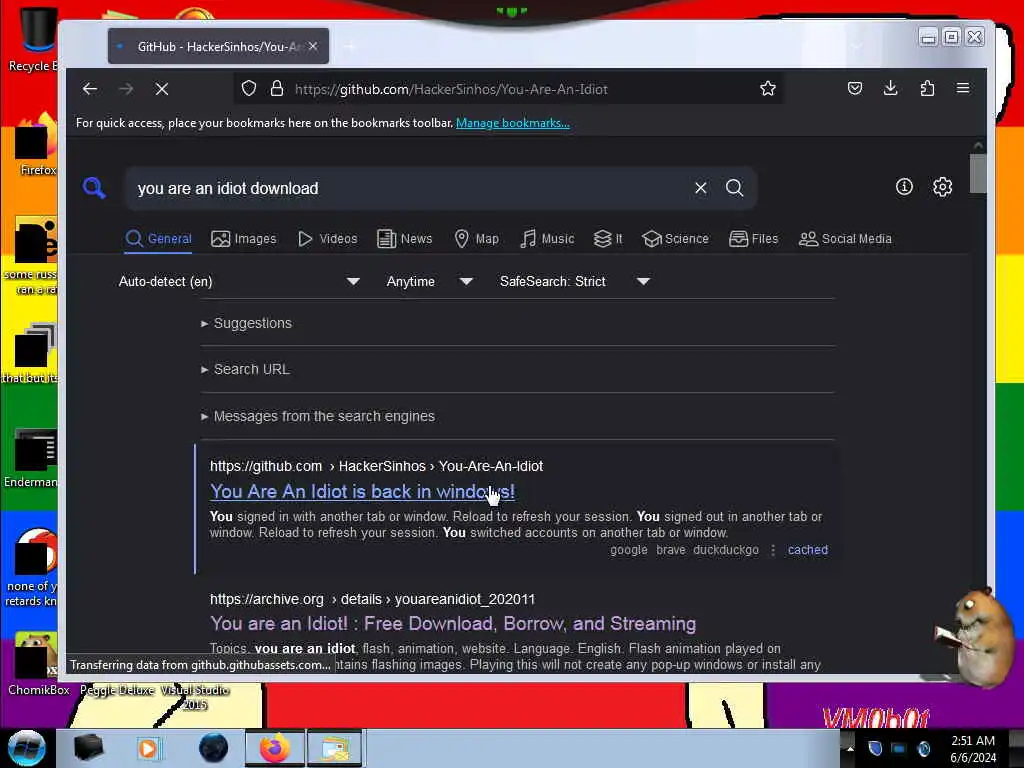Open You are an Idiot! archive.org result
1024x768 pixels.
click(453, 624)
